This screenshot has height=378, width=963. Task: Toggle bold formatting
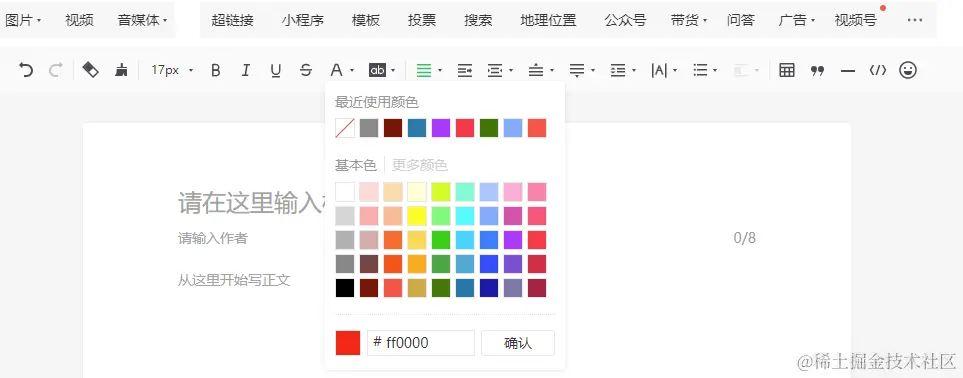coord(216,70)
